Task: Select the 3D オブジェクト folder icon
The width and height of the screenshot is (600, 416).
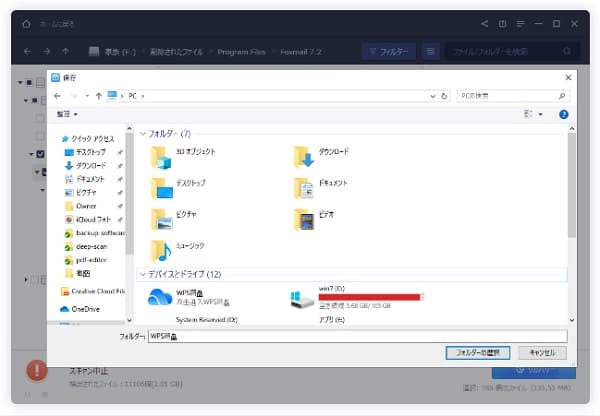Action: tap(161, 157)
